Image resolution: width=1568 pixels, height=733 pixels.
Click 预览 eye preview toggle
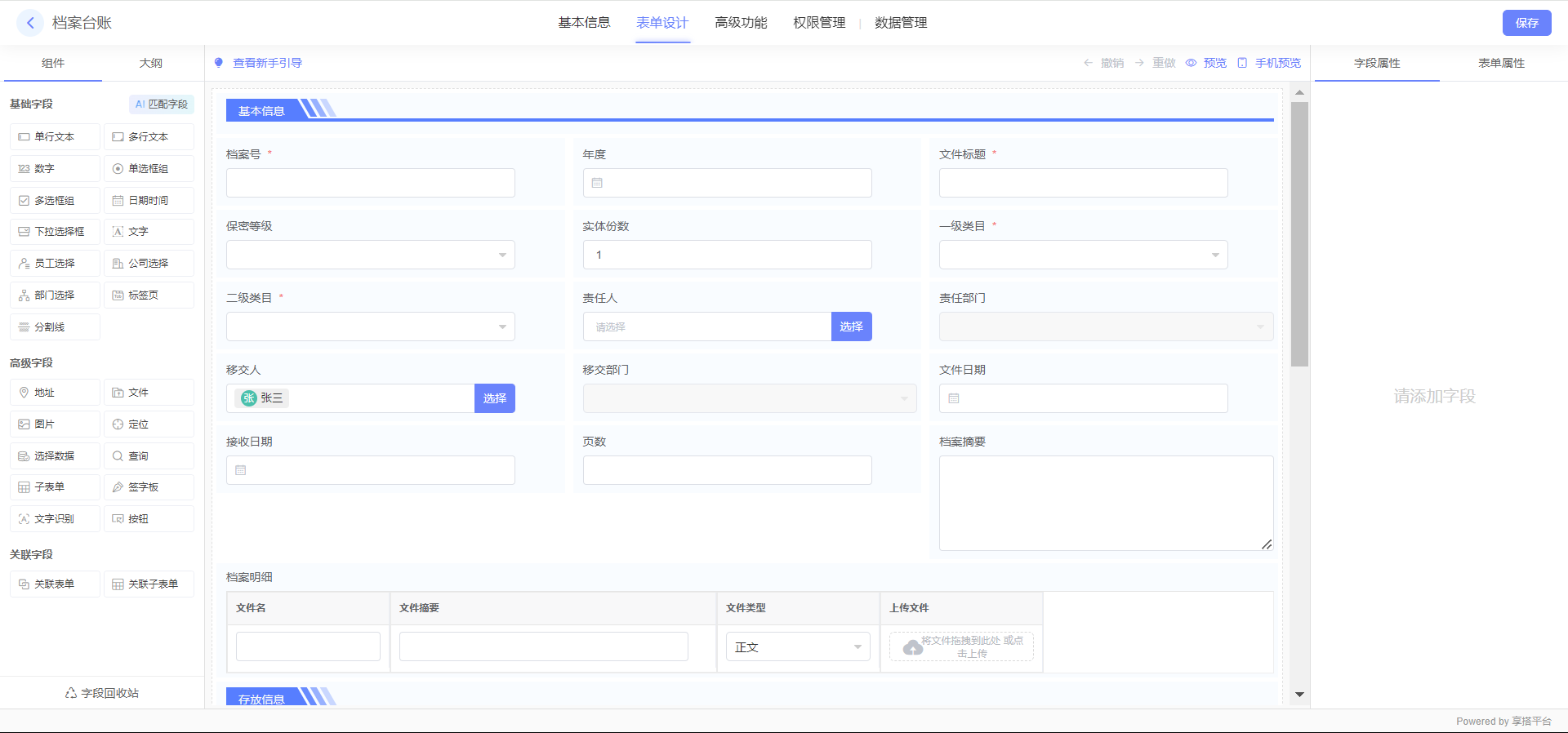click(1192, 63)
